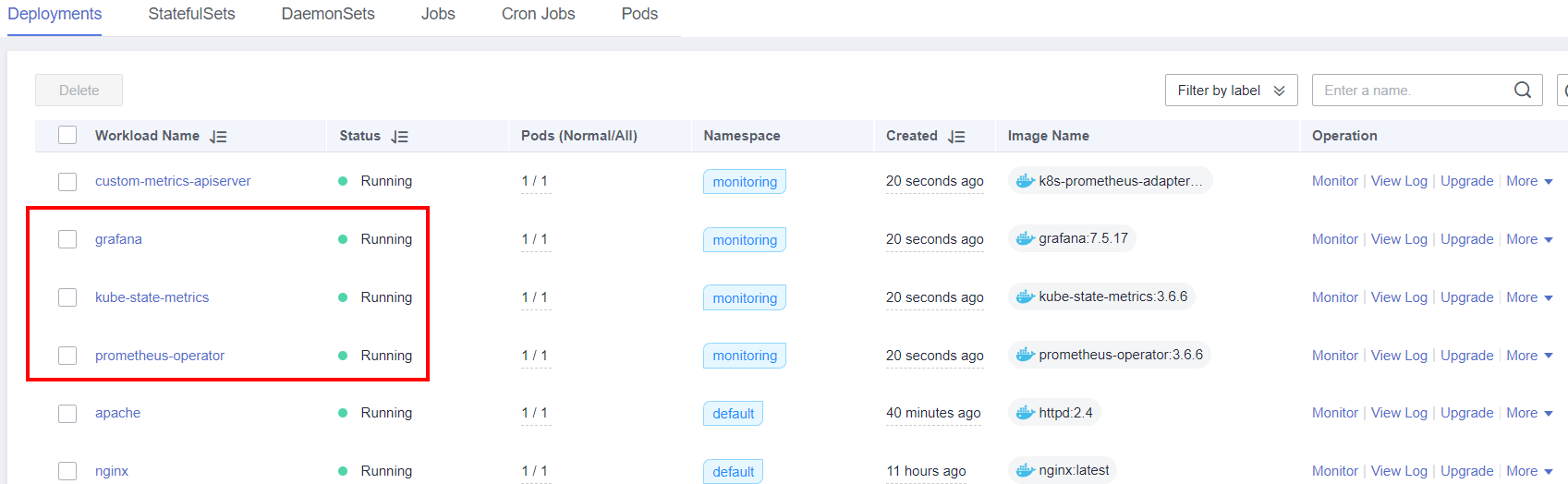Open the kube-state-metrics workload link
The height and width of the screenshot is (484, 1568).
click(152, 297)
